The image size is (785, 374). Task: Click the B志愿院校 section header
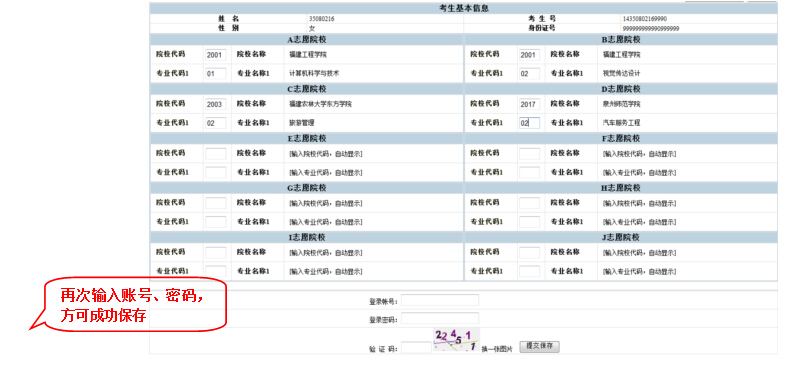tap(621, 40)
